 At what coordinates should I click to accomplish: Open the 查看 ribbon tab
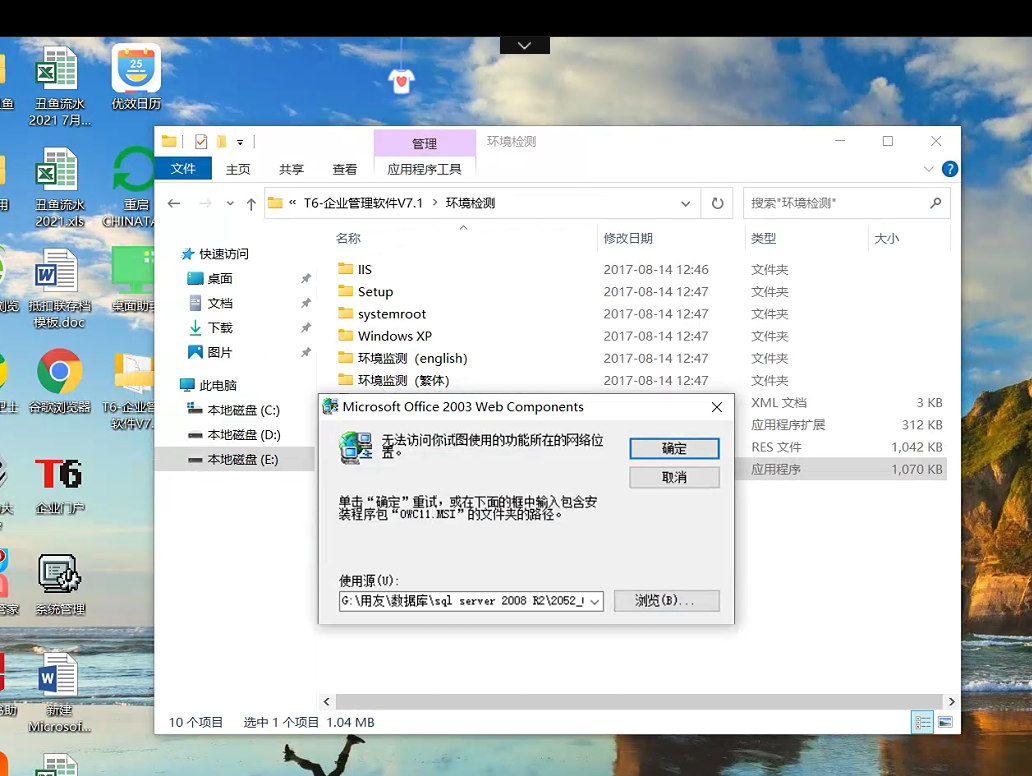point(345,169)
